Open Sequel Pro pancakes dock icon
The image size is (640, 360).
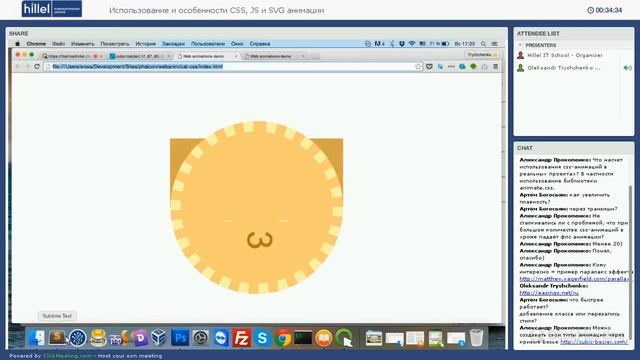pos(98,338)
